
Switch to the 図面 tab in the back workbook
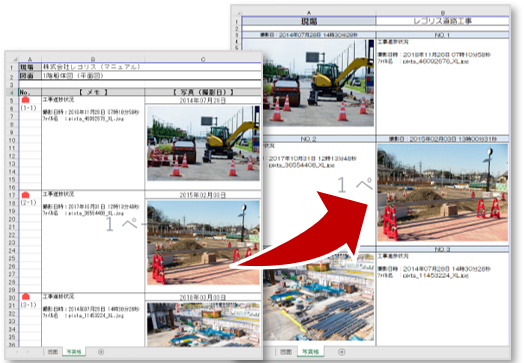click(x=286, y=352)
